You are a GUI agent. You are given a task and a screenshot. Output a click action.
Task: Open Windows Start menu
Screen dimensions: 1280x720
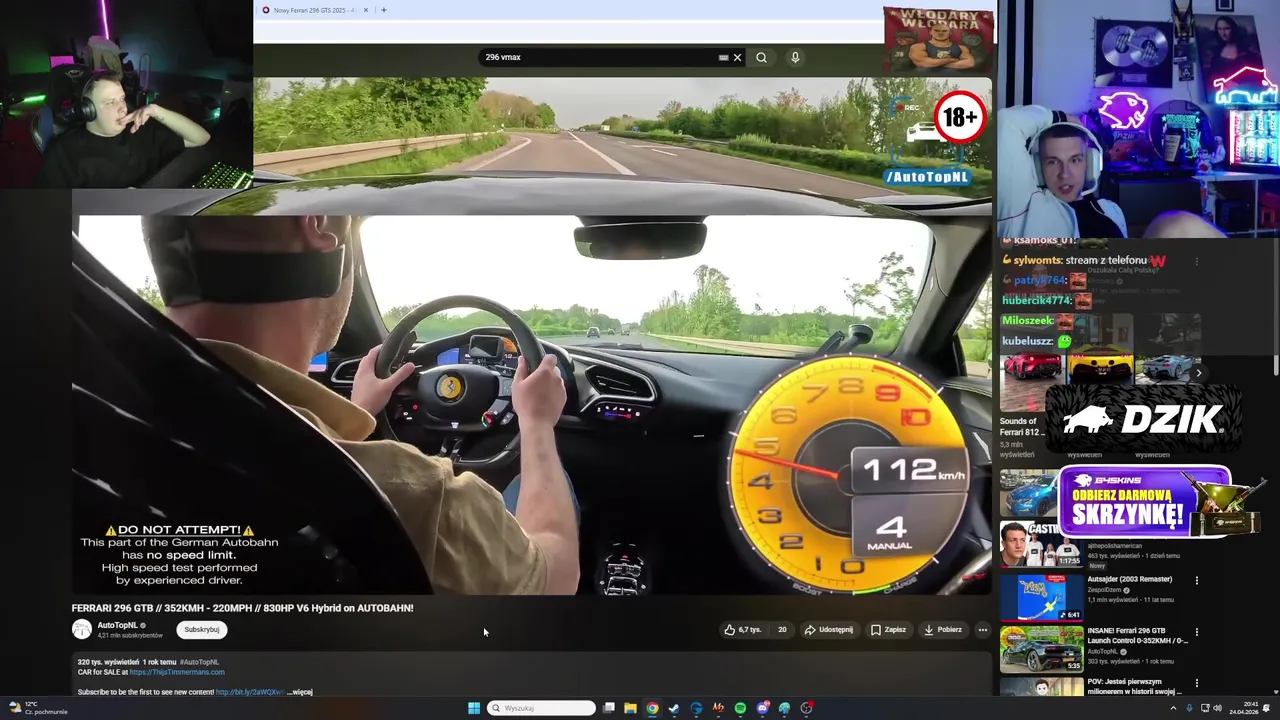[x=474, y=708]
